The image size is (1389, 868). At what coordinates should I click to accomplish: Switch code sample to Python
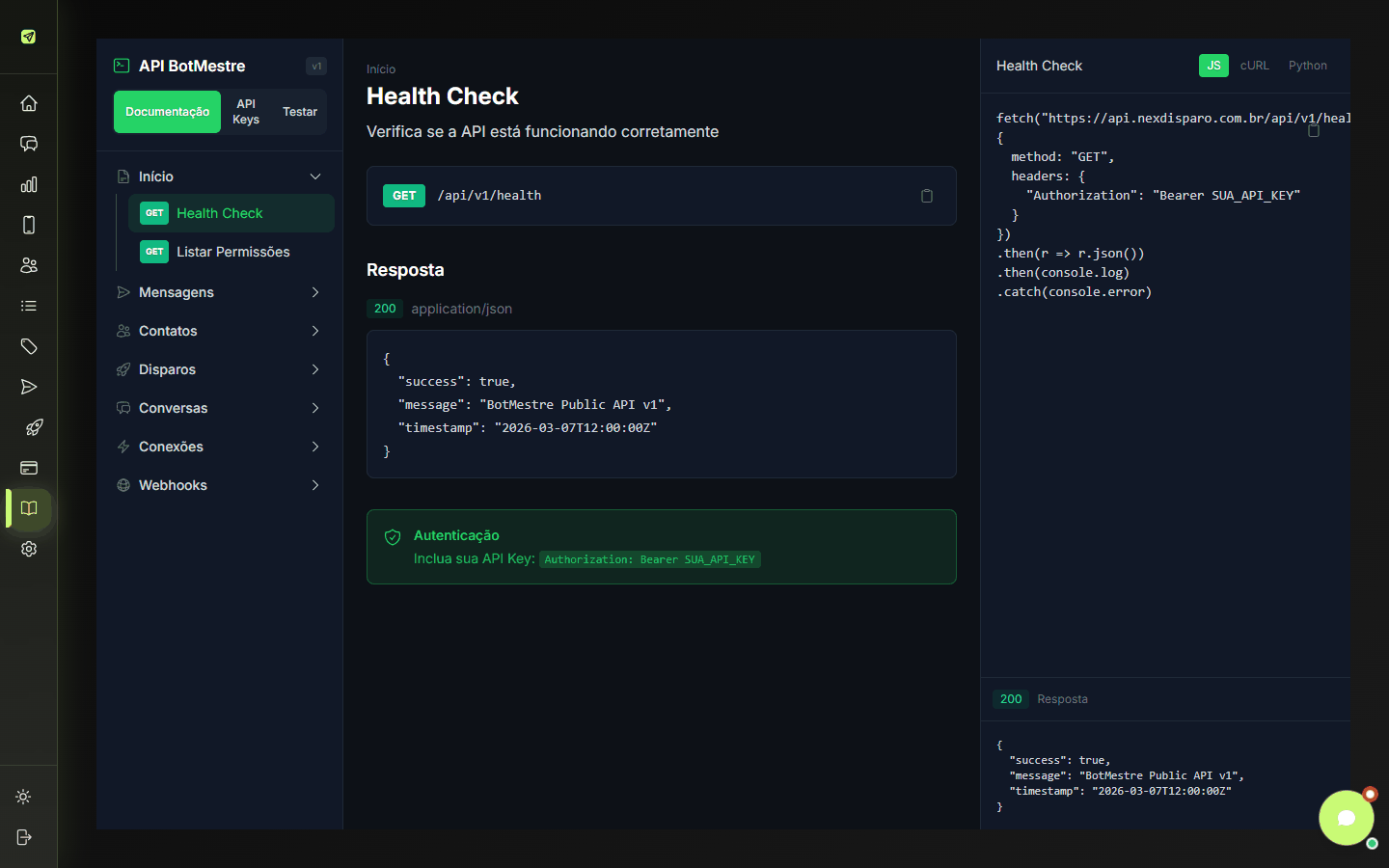click(x=1308, y=66)
